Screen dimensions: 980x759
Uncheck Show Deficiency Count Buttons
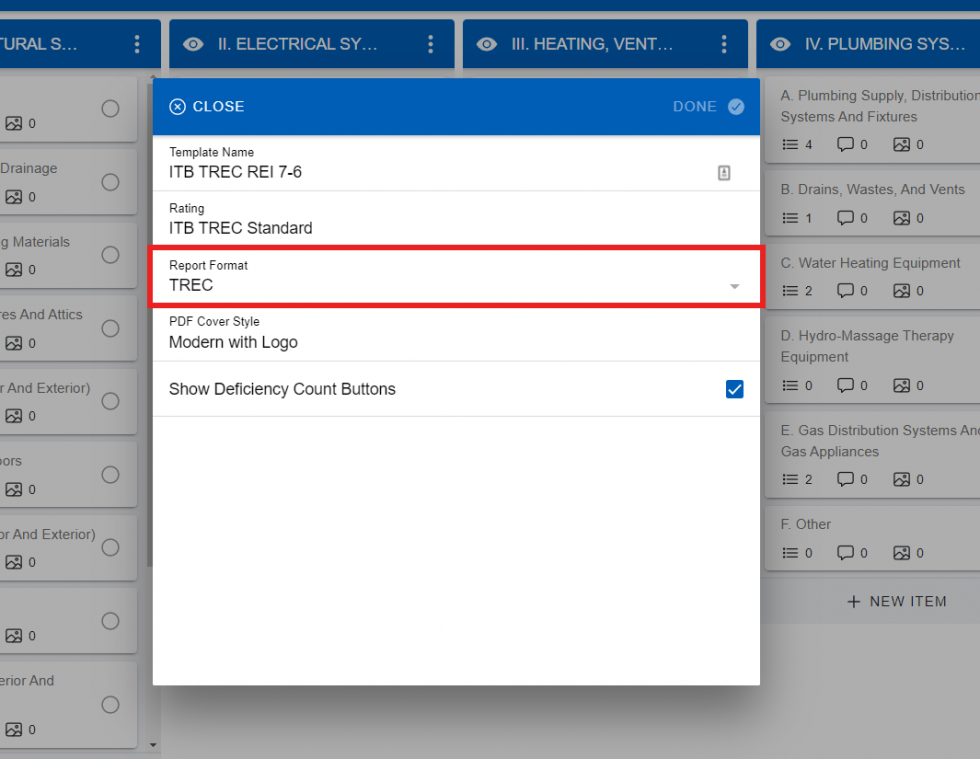[x=735, y=390]
